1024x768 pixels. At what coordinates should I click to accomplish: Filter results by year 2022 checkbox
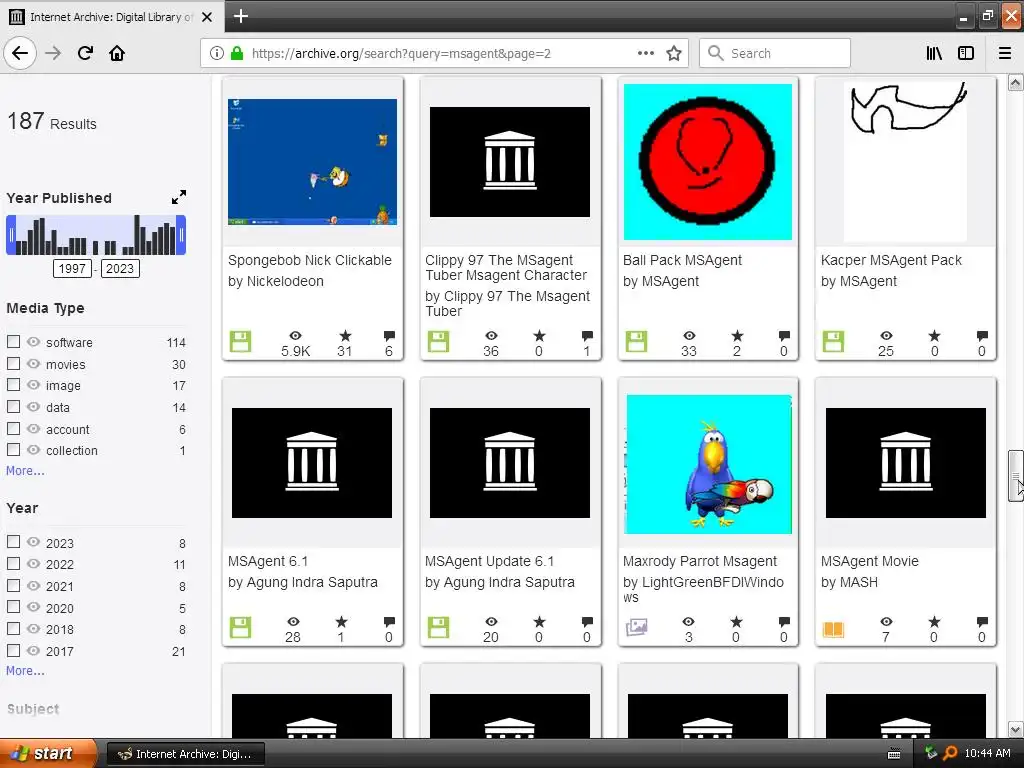13,563
